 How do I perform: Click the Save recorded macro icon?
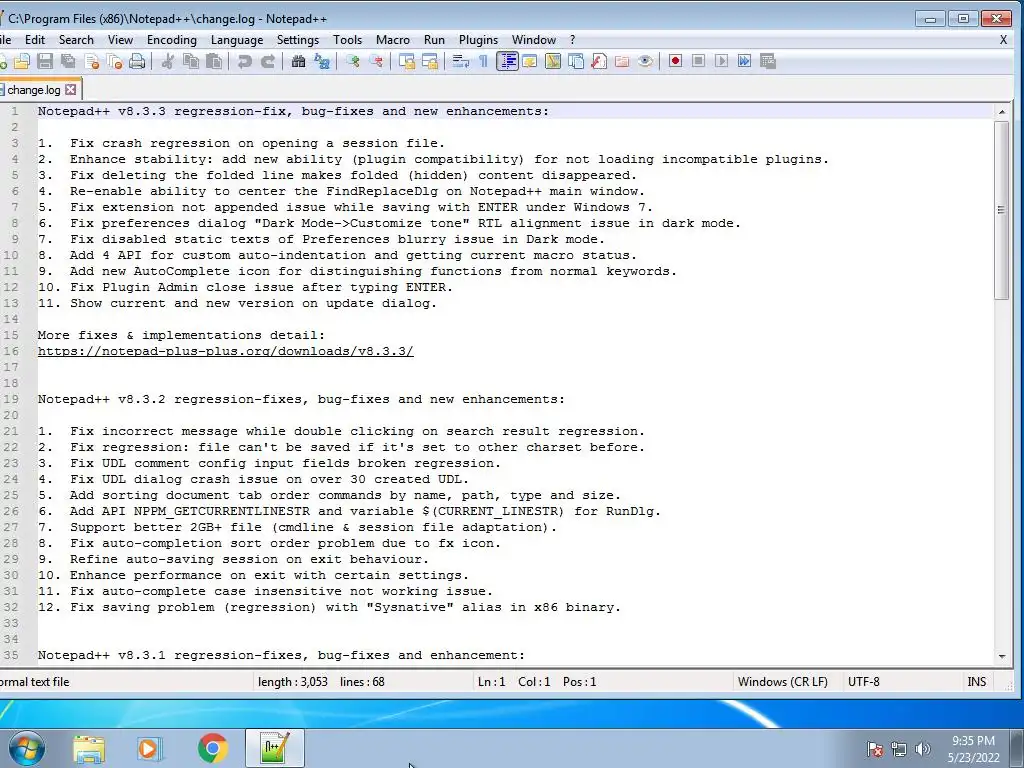pos(767,61)
